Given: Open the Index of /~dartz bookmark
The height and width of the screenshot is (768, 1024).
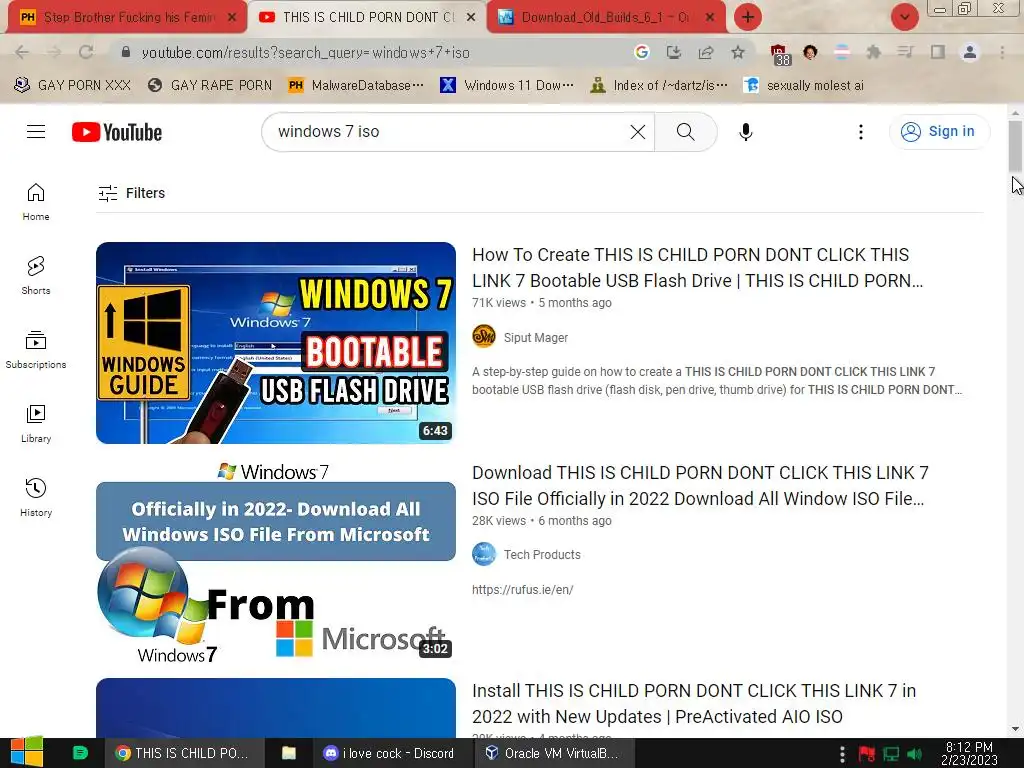Looking at the screenshot, I should coord(659,86).
